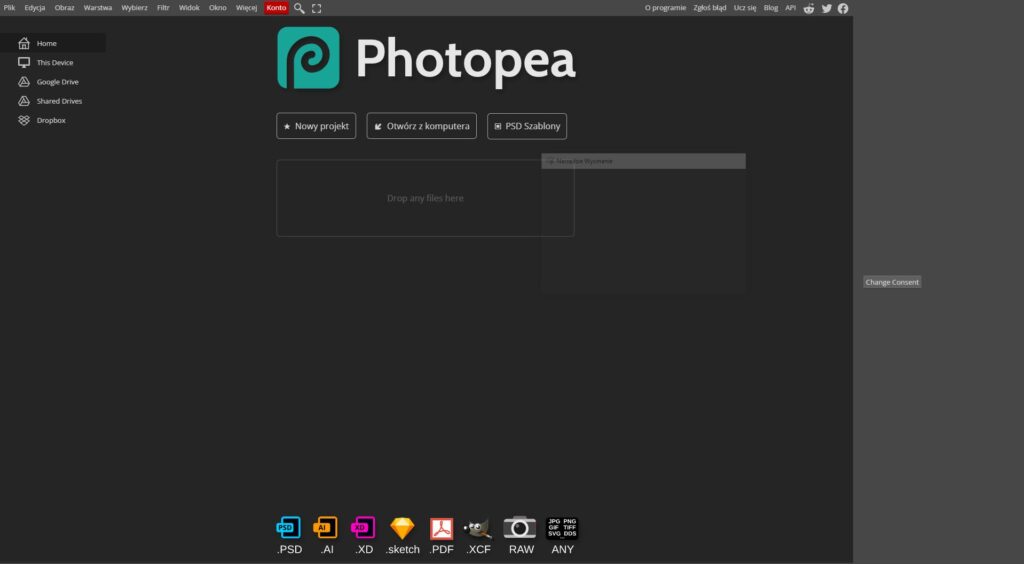This screenshot has width=1024, height=564.
Task: Click the Twitter icon
Action: point(827,8)
